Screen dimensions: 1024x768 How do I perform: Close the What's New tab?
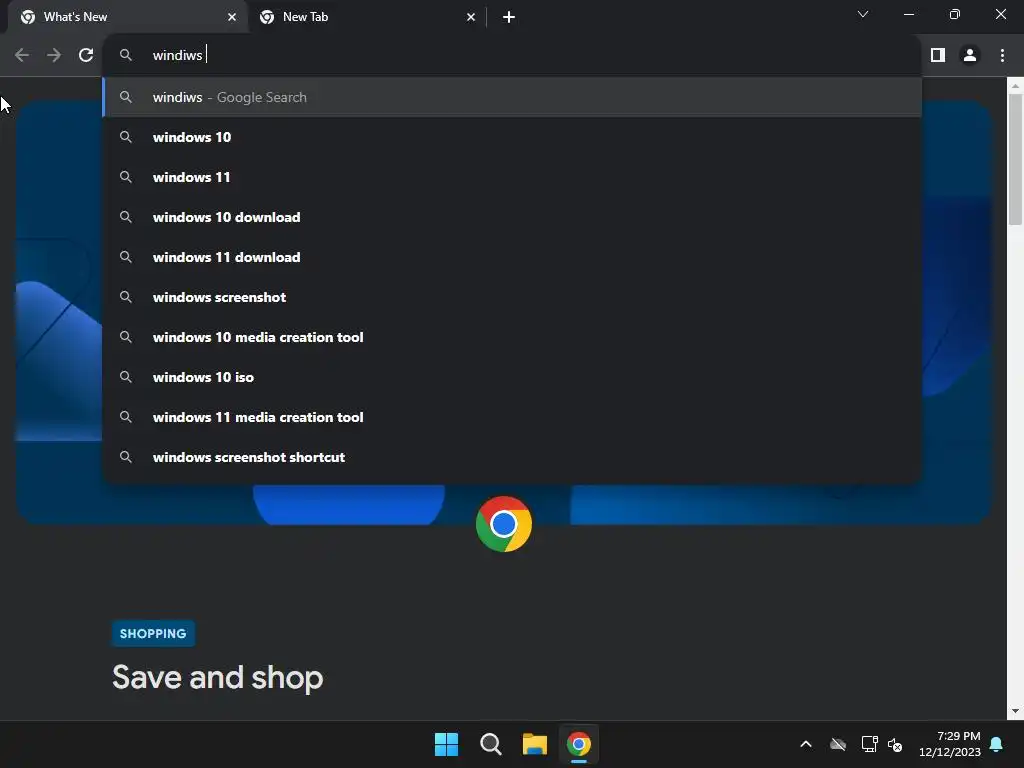[x=232, y=17]
